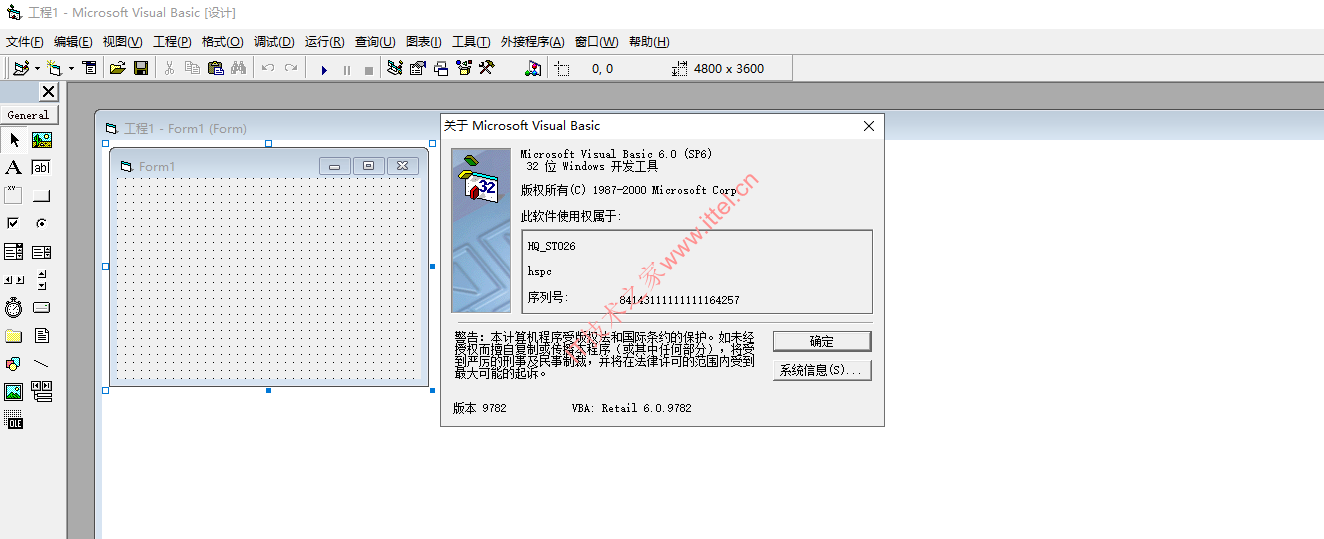Expand the Add Form dropdown arrow
The height and width of the screenshot is (539, 1324).
71,68
